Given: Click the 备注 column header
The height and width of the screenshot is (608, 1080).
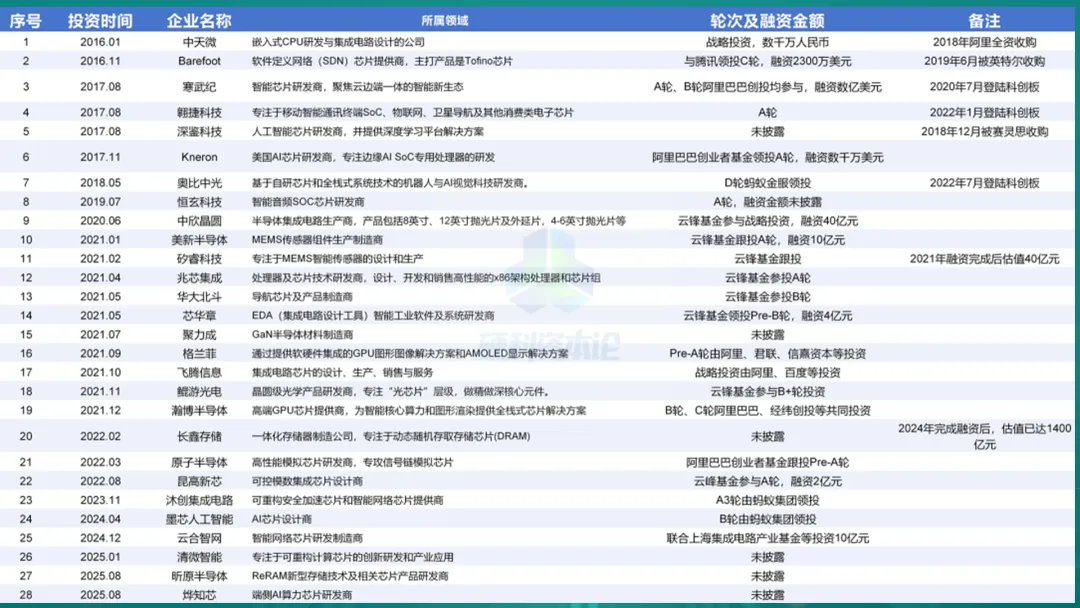Looking at the screenshot, I should pos(984,21).
